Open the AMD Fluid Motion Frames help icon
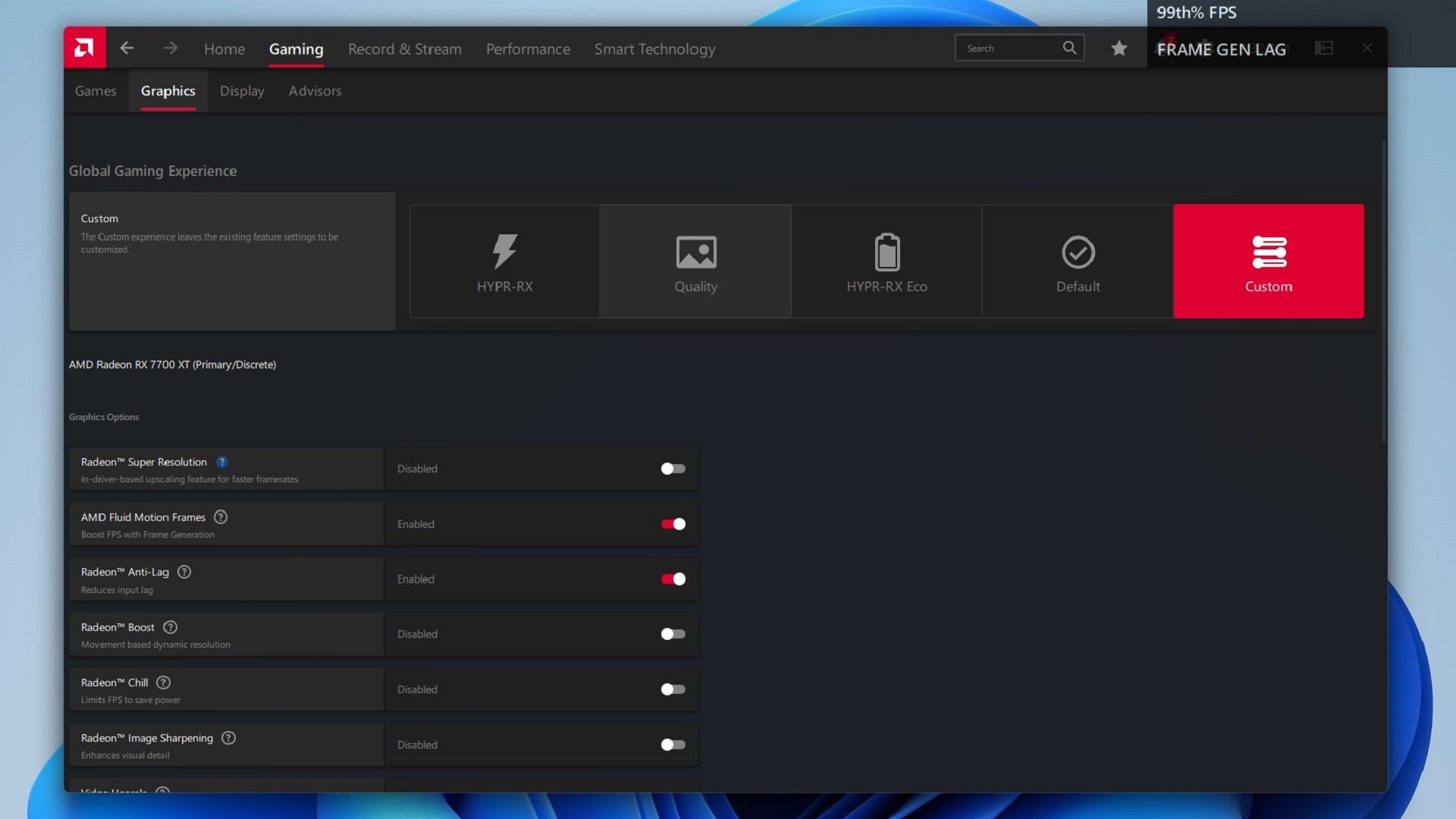Image resolution: width=1456 pixels, height=819 pixels. tap(221, 516)
